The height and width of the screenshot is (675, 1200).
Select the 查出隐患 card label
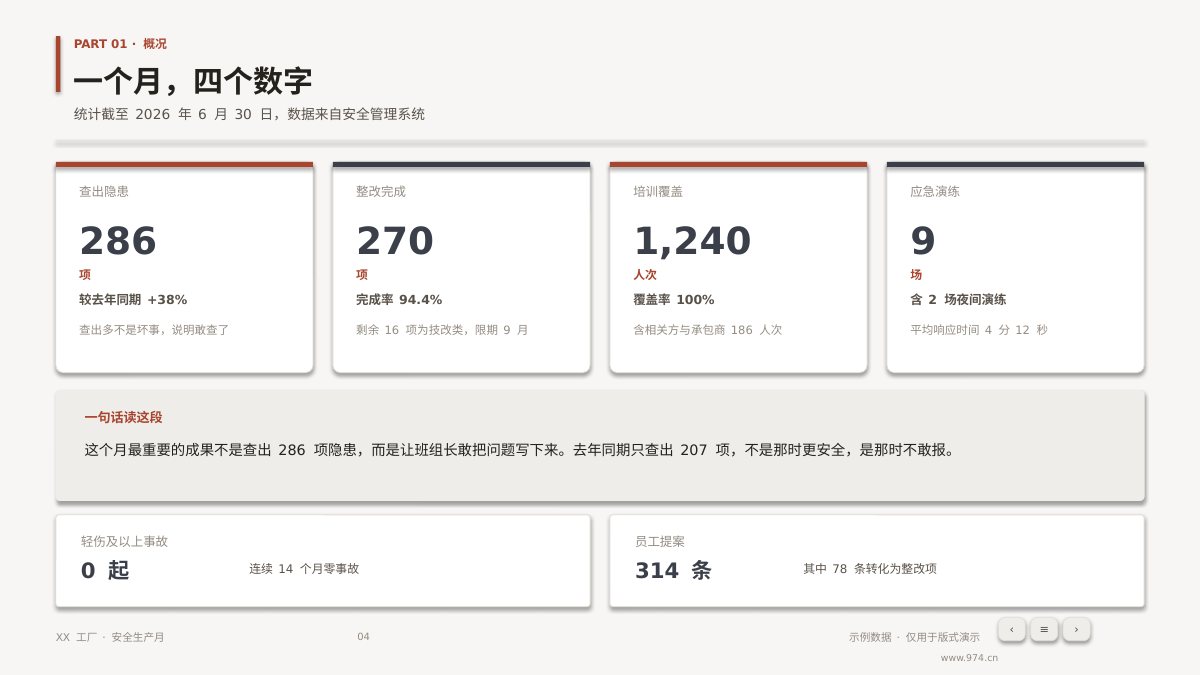point(104,191)
